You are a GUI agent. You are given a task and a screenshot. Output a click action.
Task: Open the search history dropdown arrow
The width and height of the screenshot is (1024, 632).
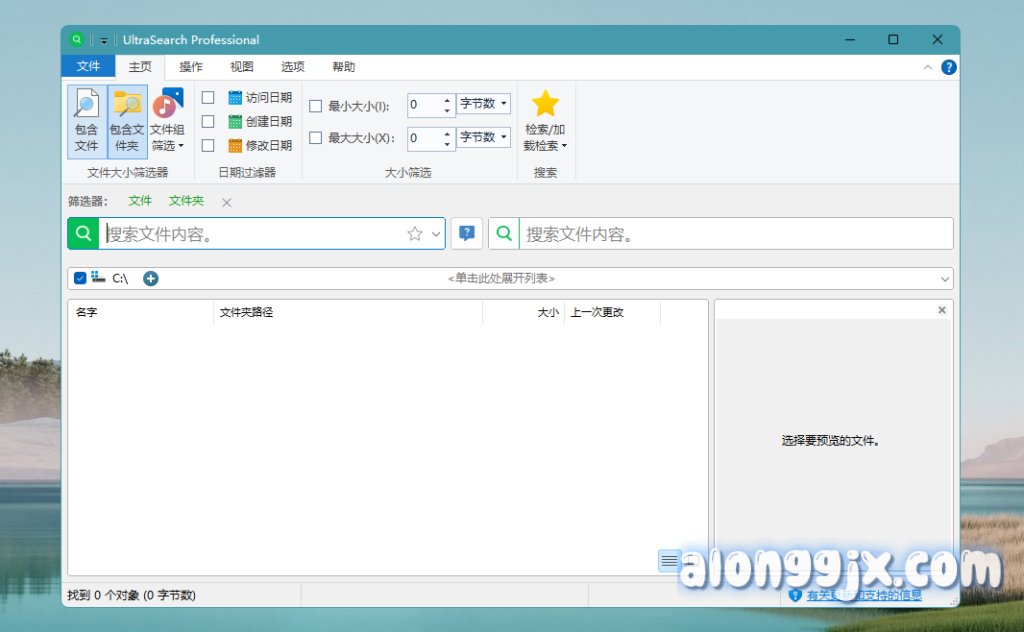[436, 234]
